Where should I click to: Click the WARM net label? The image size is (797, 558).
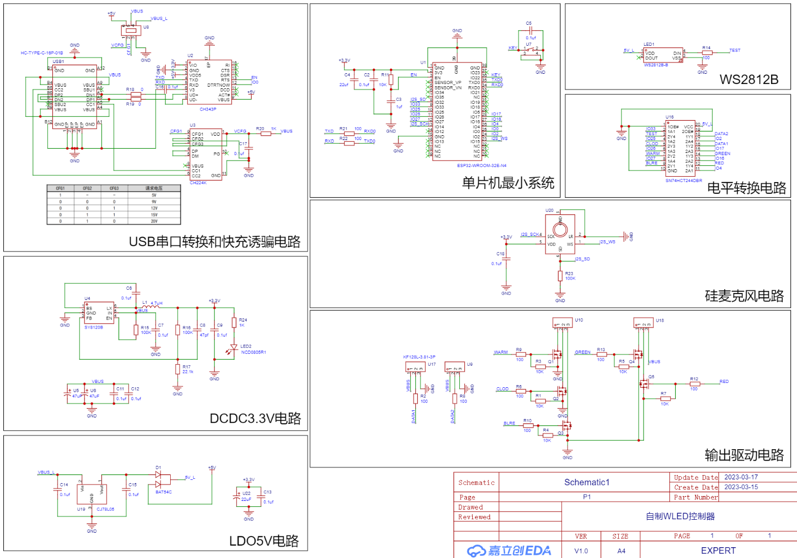tap(501, 352)
